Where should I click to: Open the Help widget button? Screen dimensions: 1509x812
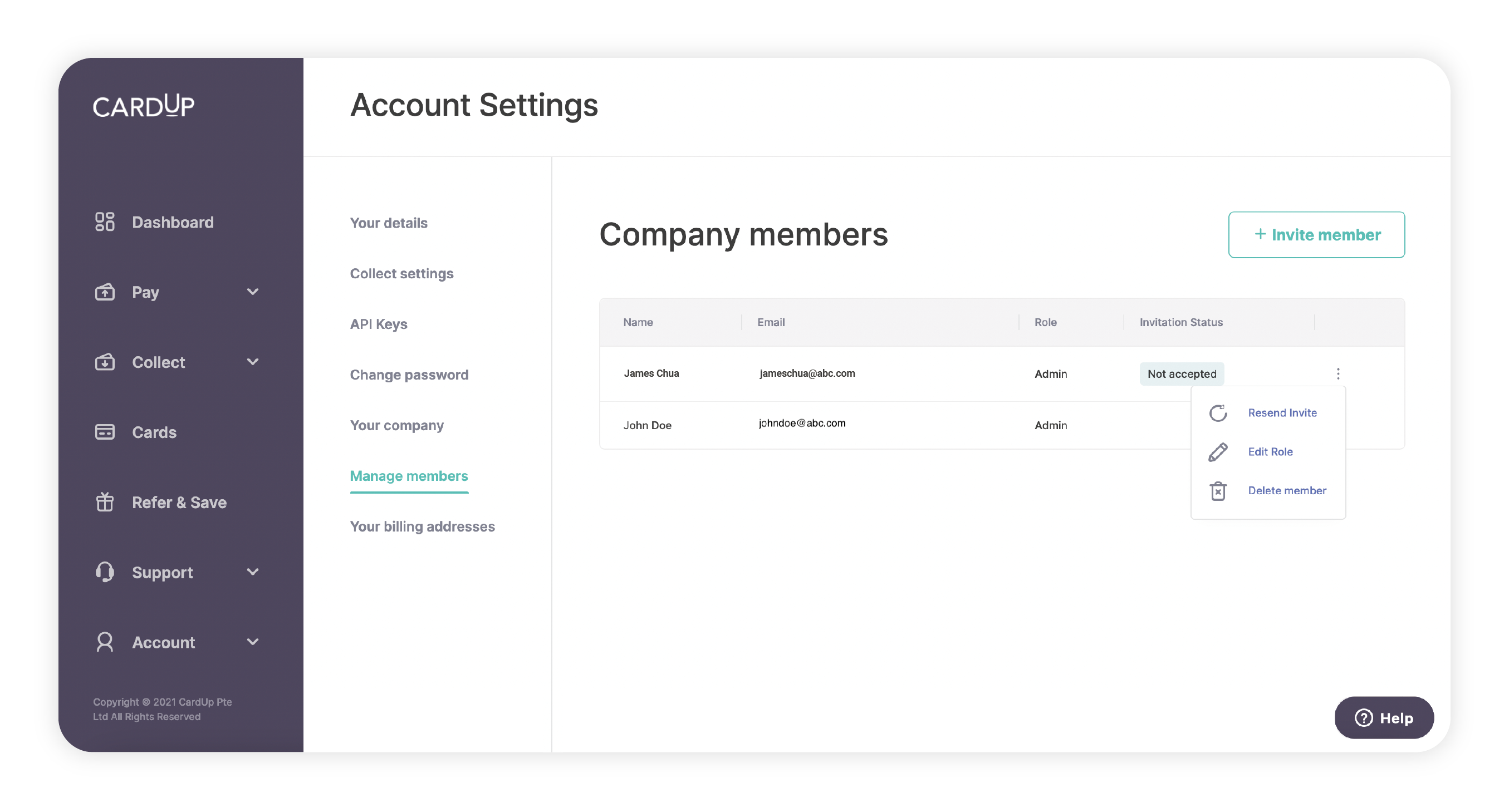point(1384,717)
